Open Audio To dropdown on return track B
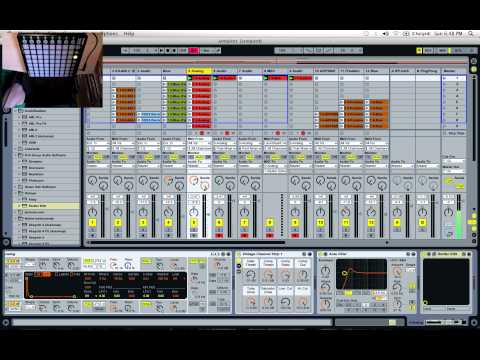 (x=427, y=166)
